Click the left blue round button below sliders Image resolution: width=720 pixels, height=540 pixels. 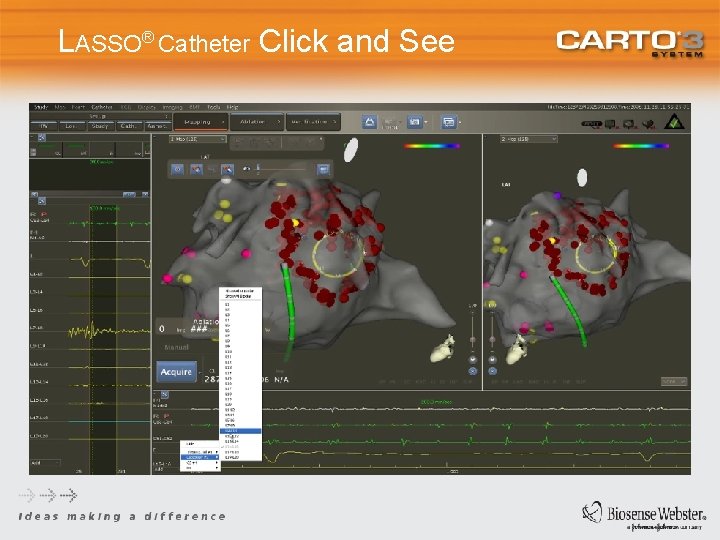pyautogui.click(x=472, y=371)
